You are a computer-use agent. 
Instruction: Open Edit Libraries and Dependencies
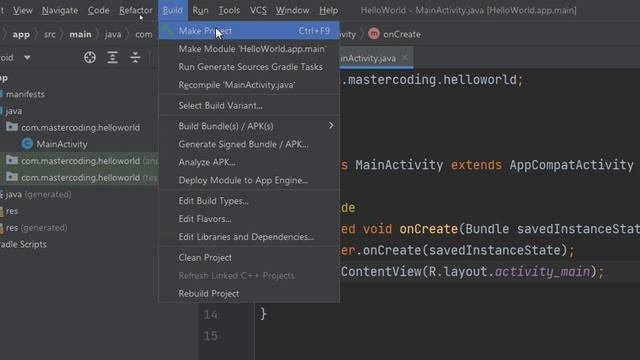[249, 237]
